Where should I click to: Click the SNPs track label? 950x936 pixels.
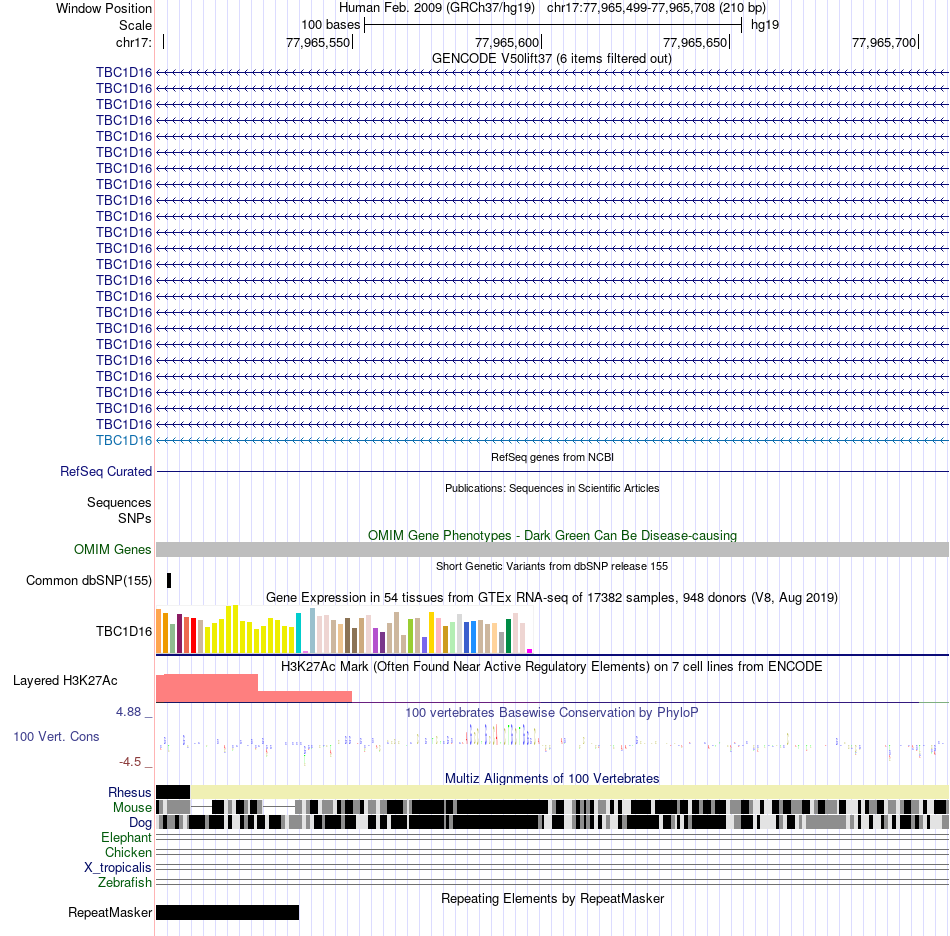[135, 519]
